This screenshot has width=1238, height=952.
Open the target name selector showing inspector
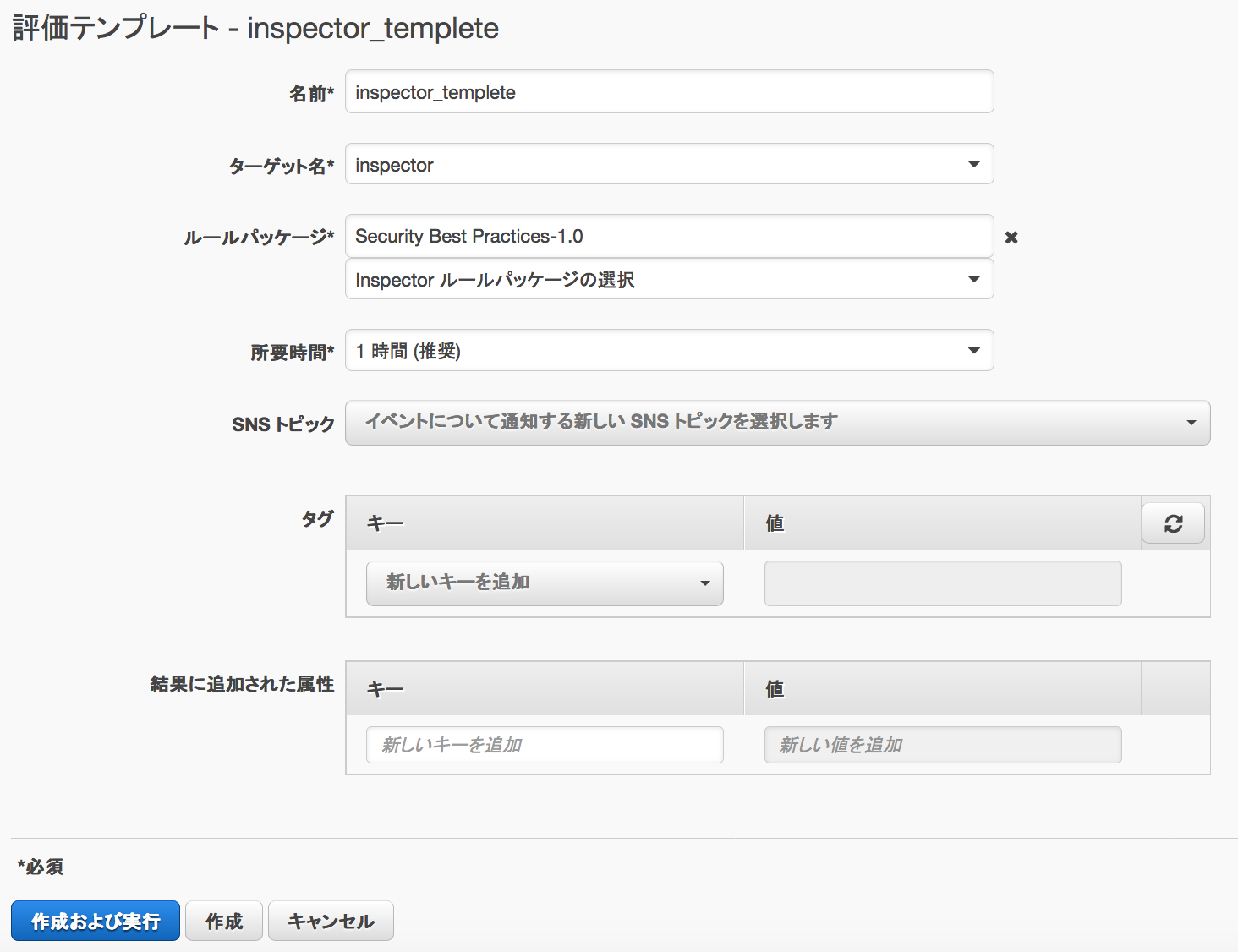668,164
